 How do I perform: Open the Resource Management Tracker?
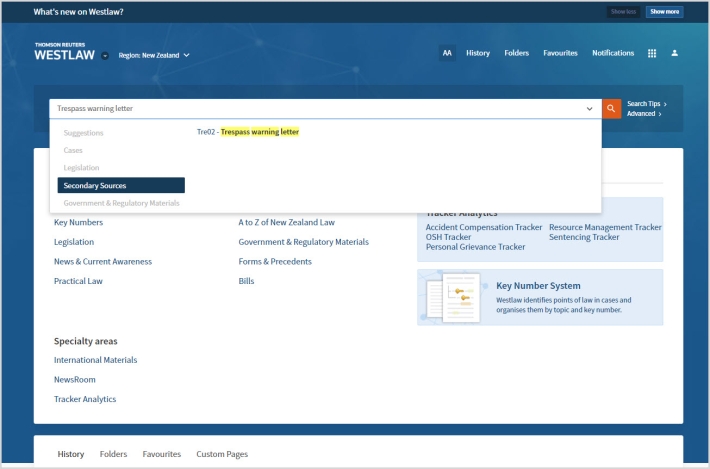click(x=605, y=227)
